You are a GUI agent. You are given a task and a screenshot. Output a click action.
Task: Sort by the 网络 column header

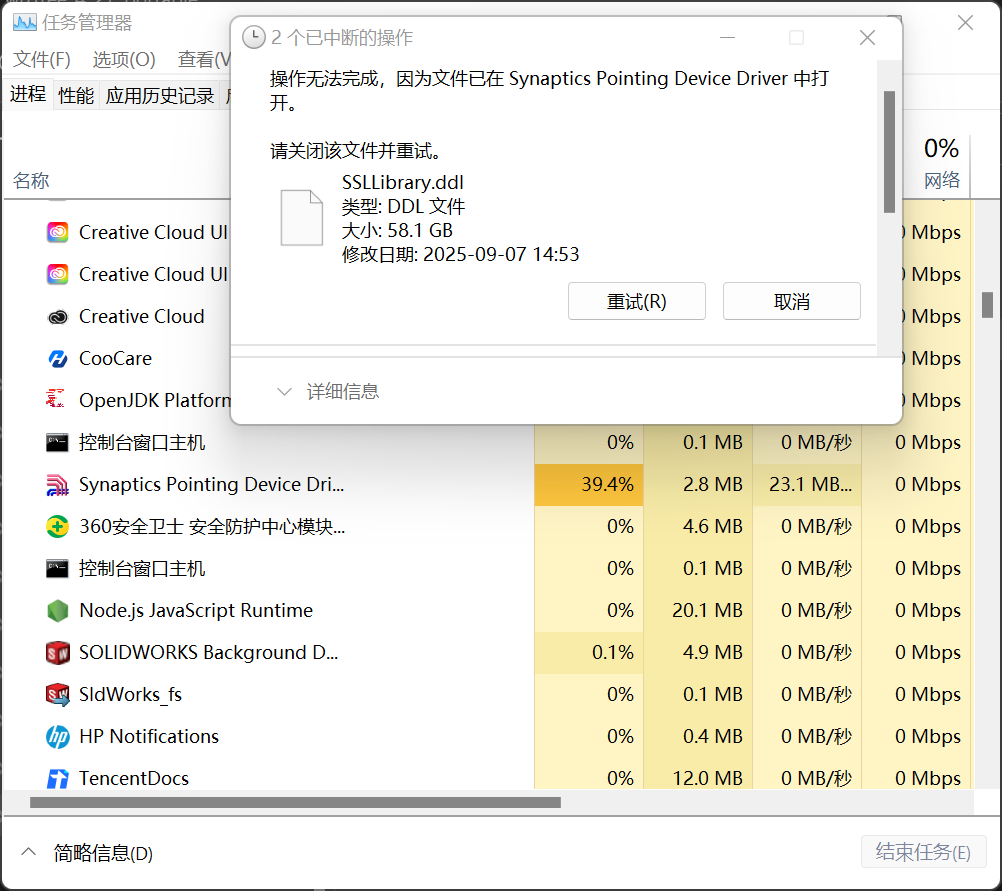941,180
